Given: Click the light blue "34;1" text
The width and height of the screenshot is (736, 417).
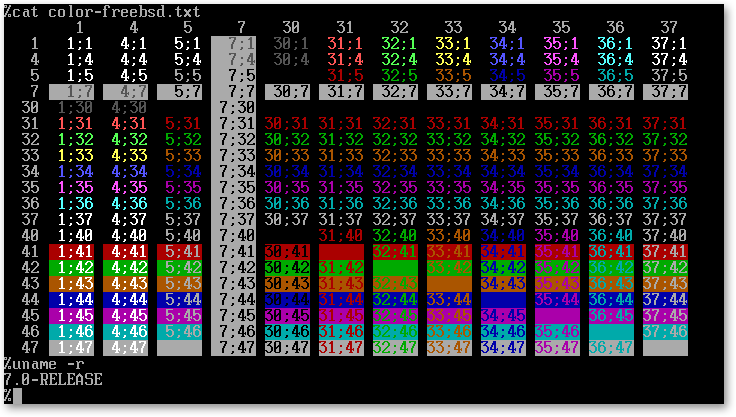Looking at the screenshot, I should click(507, 44).
